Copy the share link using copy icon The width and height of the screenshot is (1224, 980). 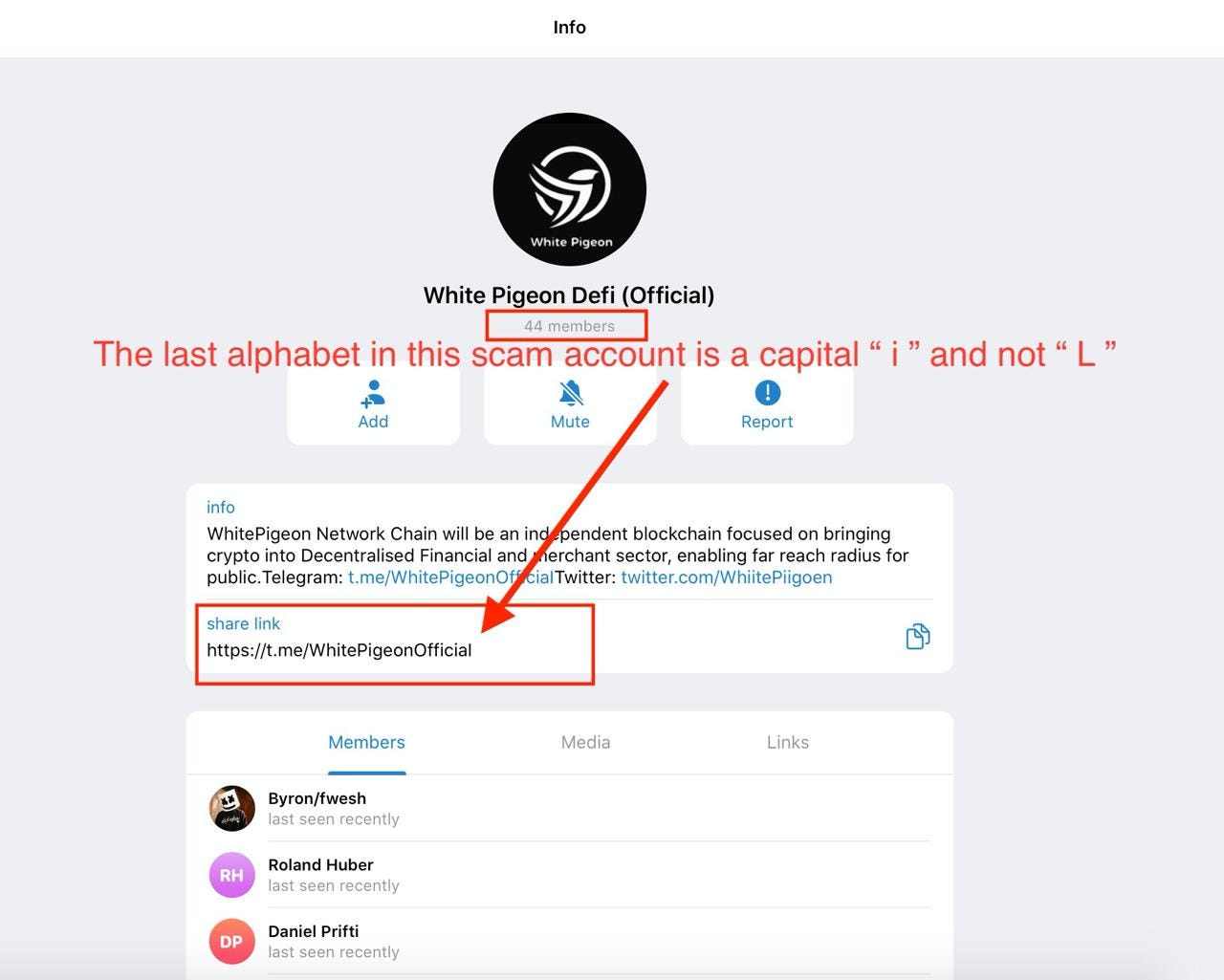click(x=917, y=637)
